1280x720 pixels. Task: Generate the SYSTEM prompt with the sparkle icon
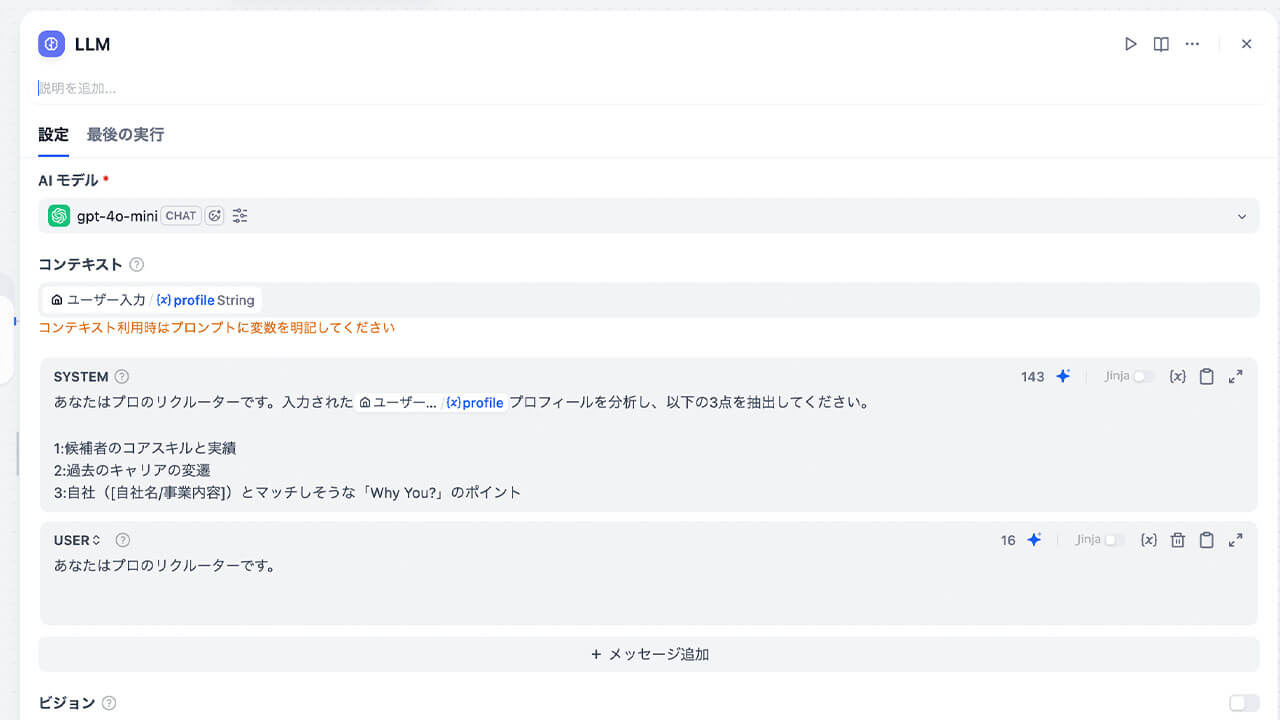(1063, 376)
